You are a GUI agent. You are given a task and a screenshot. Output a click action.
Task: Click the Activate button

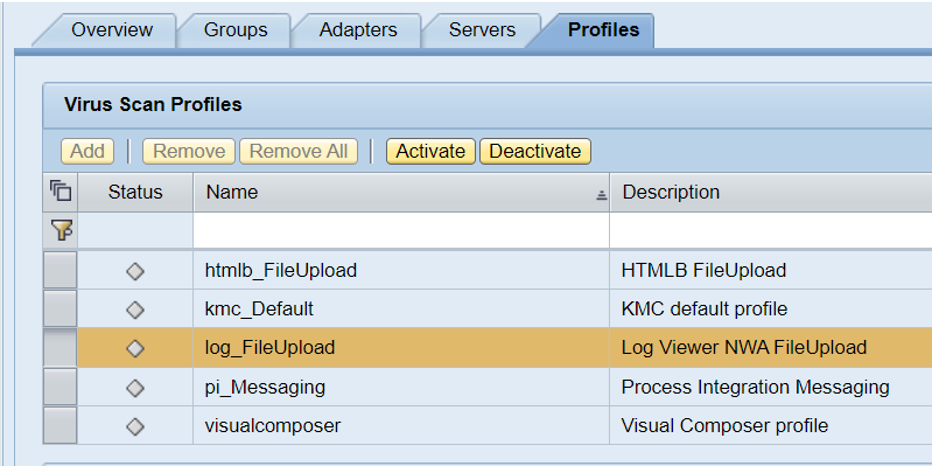[431, 151]
